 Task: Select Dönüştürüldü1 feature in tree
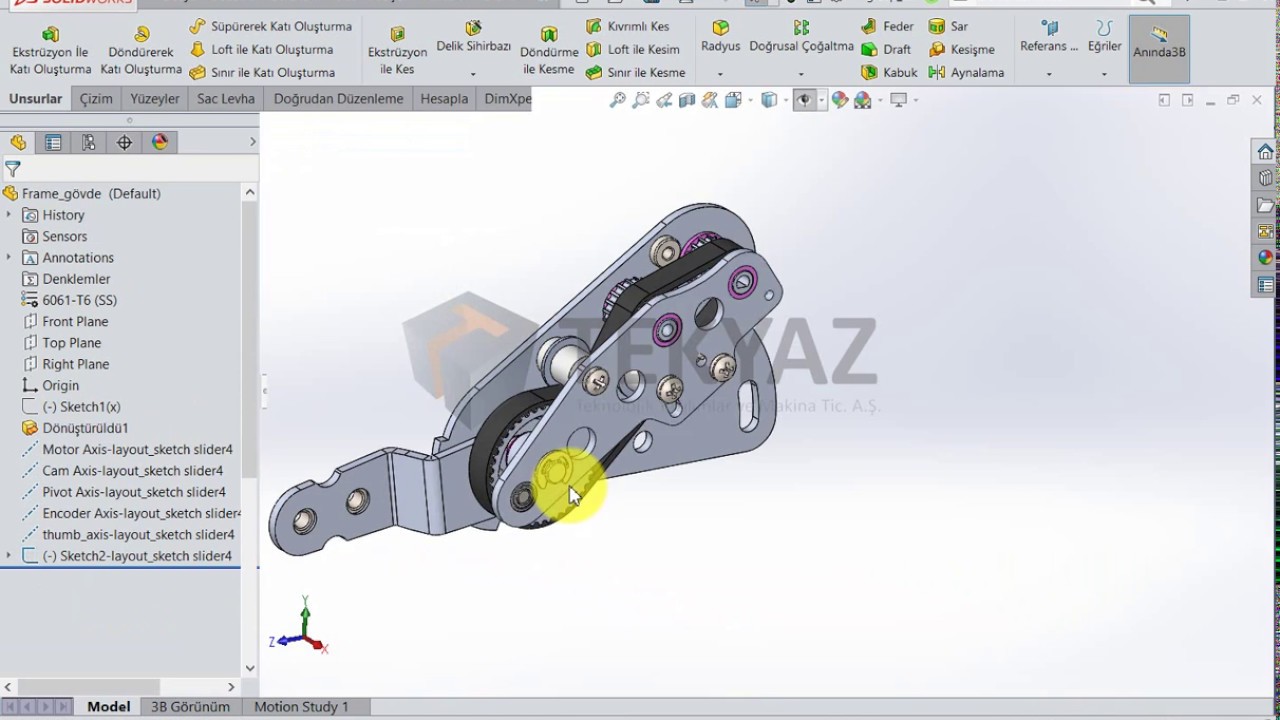coord(85,428)
